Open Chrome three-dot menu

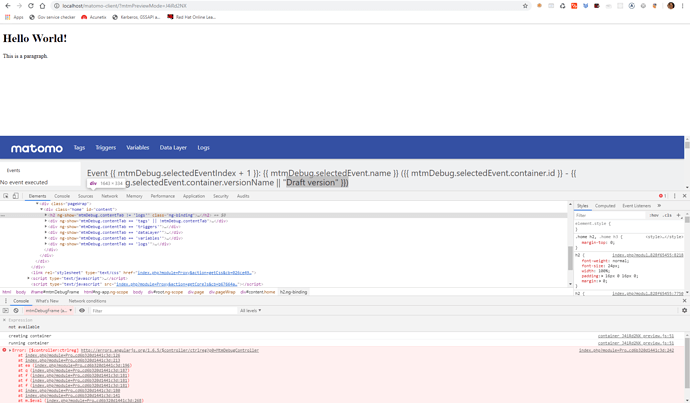pos(683,6)
